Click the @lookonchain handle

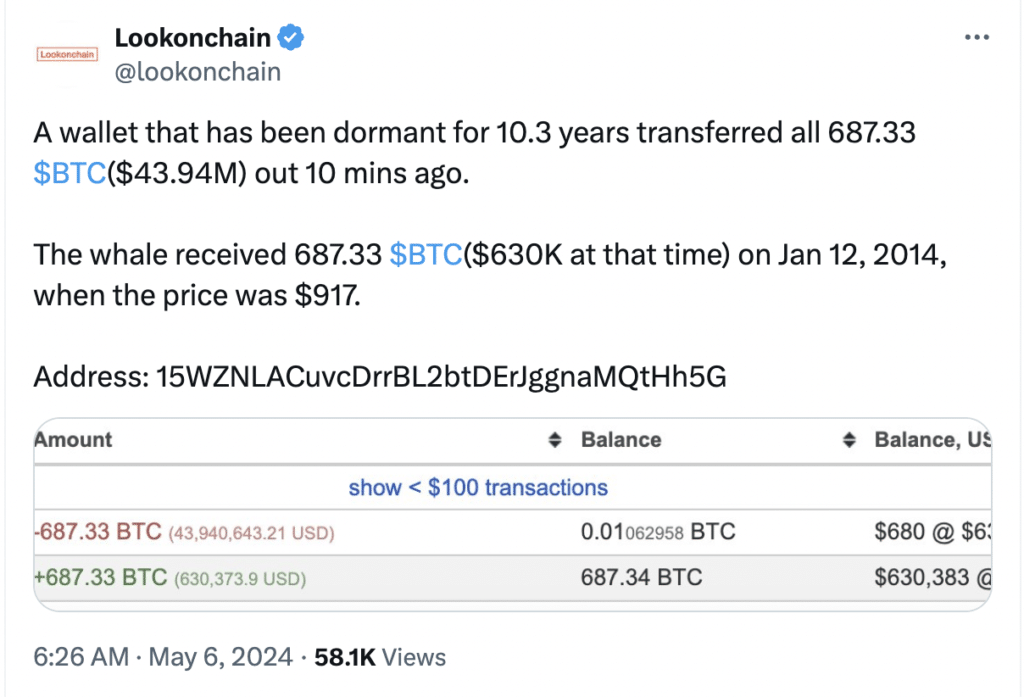(198, 72)
